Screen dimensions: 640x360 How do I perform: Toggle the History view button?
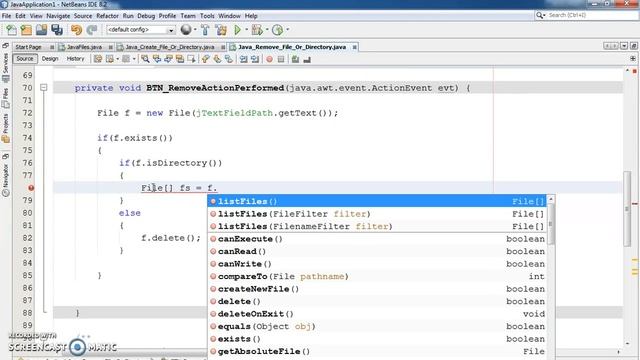(75, 59)
